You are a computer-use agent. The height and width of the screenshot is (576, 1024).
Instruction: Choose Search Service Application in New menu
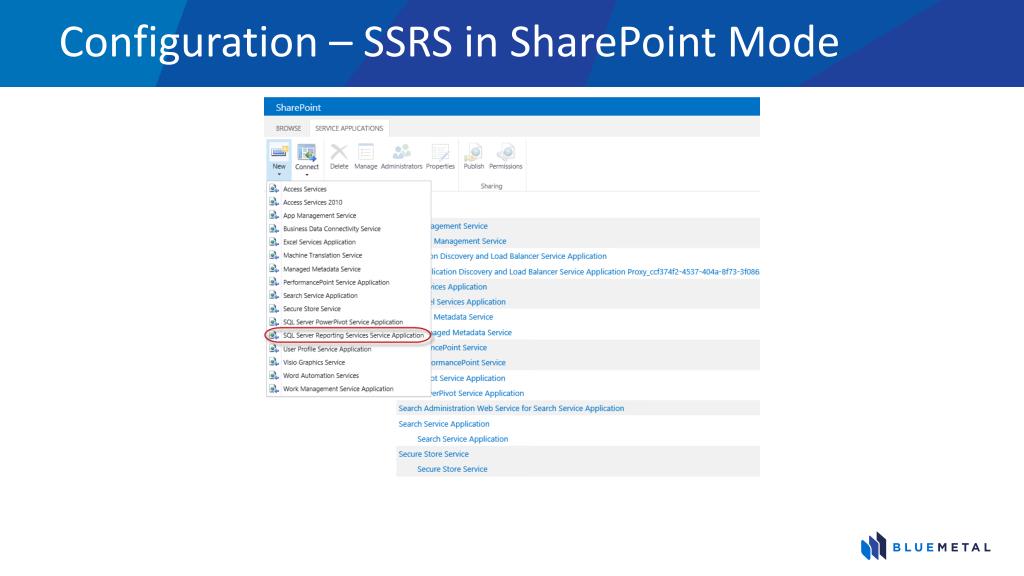click(321, 295)
